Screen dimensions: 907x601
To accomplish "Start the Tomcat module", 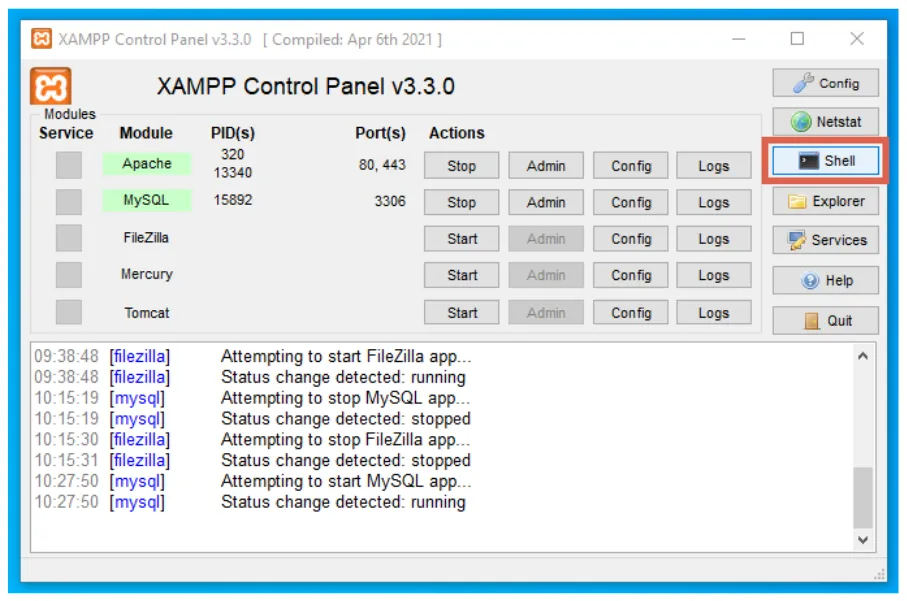I will [460, 312].
